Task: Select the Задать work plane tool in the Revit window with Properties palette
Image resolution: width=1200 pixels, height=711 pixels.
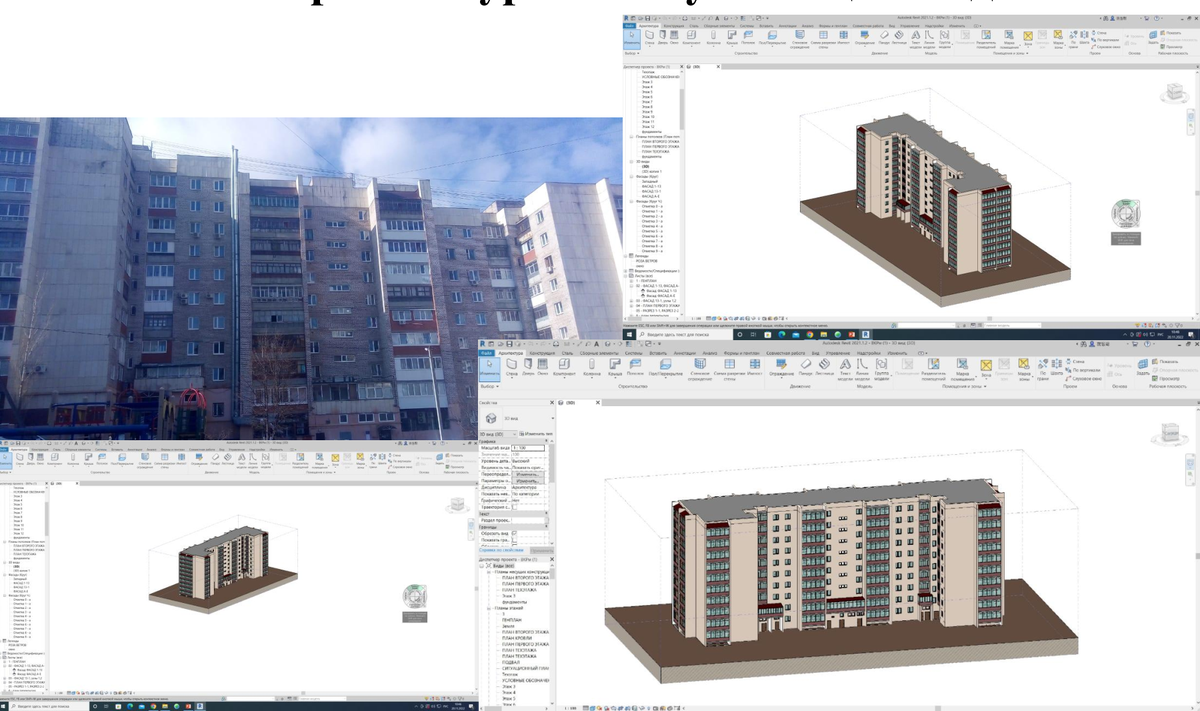Action: (1142, 368)
